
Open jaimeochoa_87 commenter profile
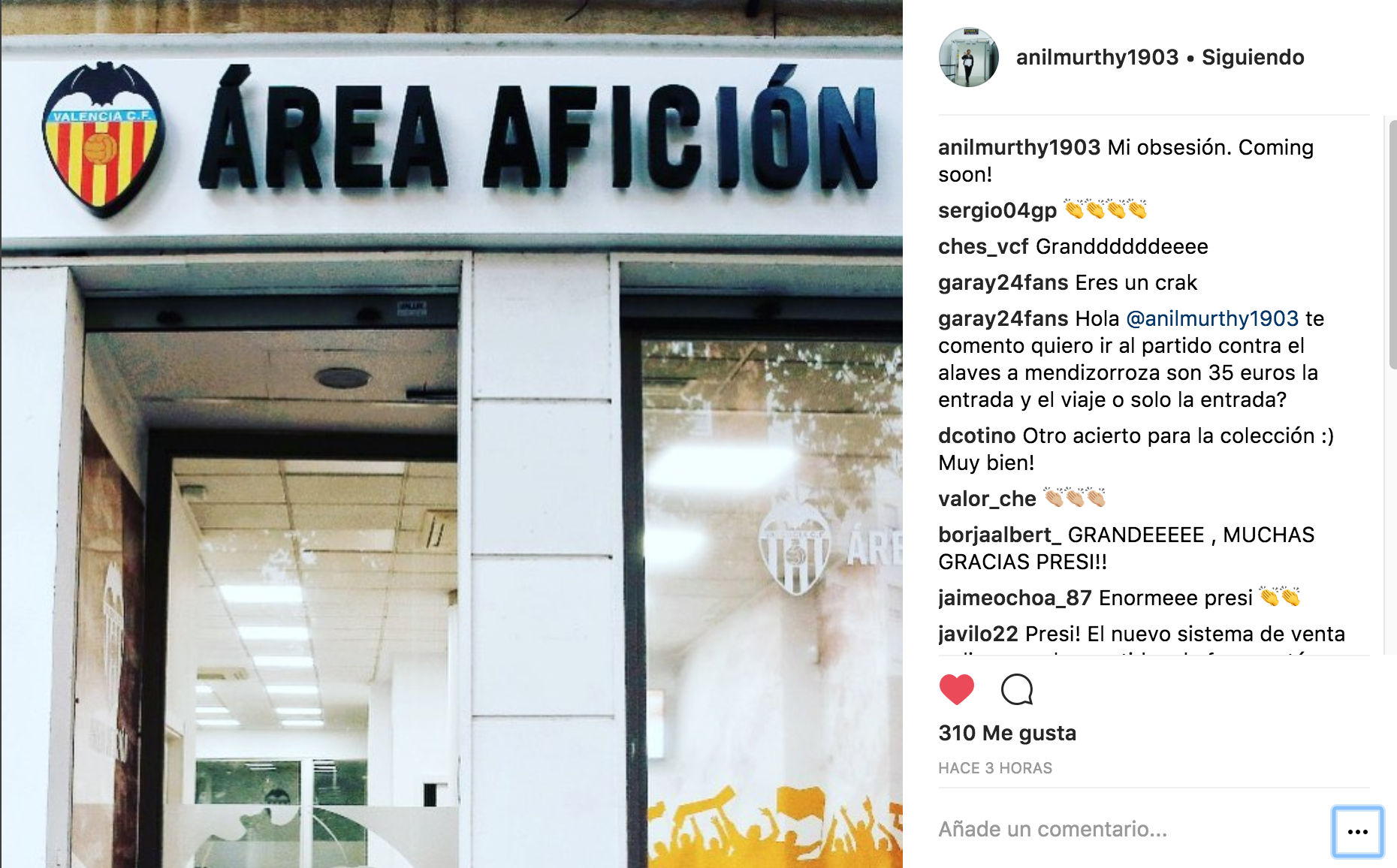point(1015,598)
